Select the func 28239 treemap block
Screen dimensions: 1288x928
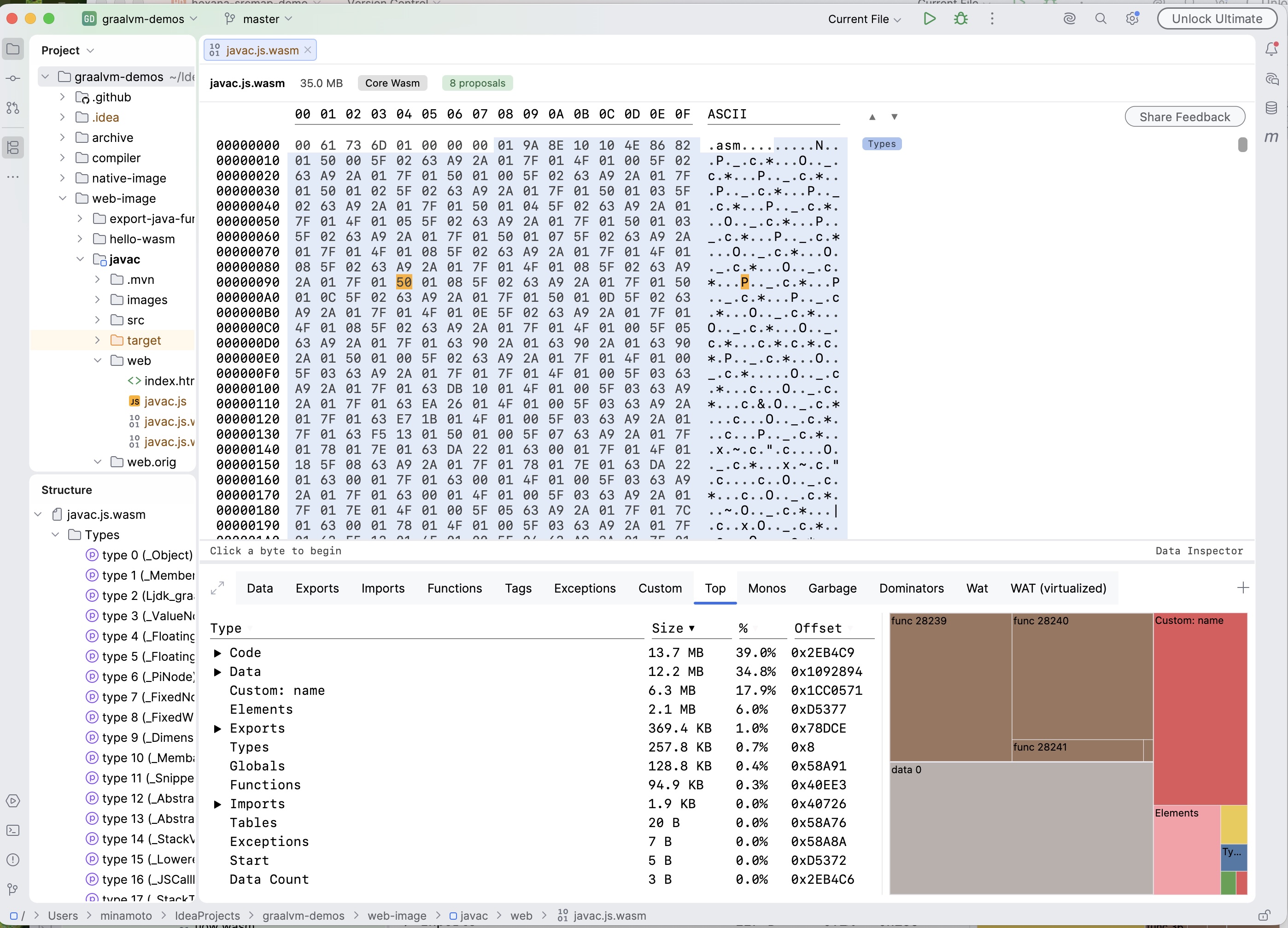[950, 687]
